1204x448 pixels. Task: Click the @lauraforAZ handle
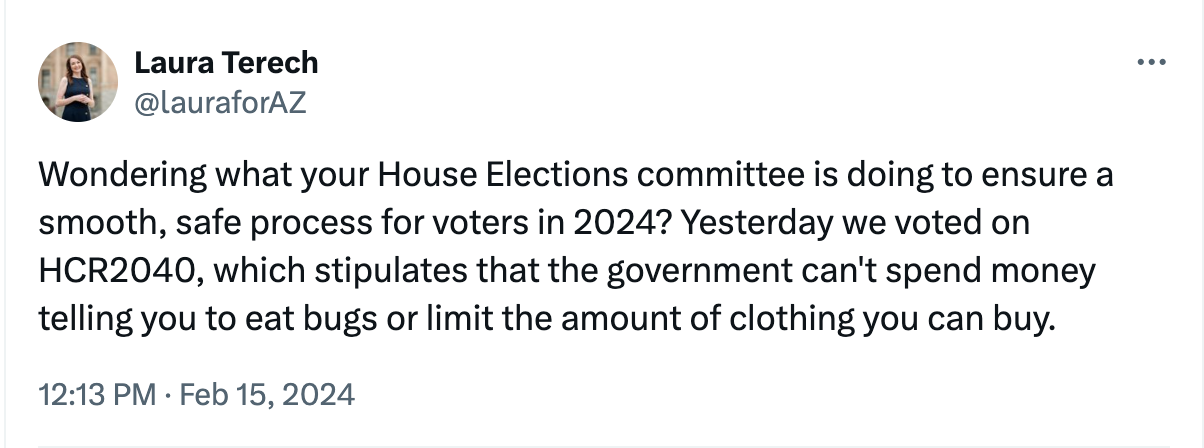(x=220, y=102)
